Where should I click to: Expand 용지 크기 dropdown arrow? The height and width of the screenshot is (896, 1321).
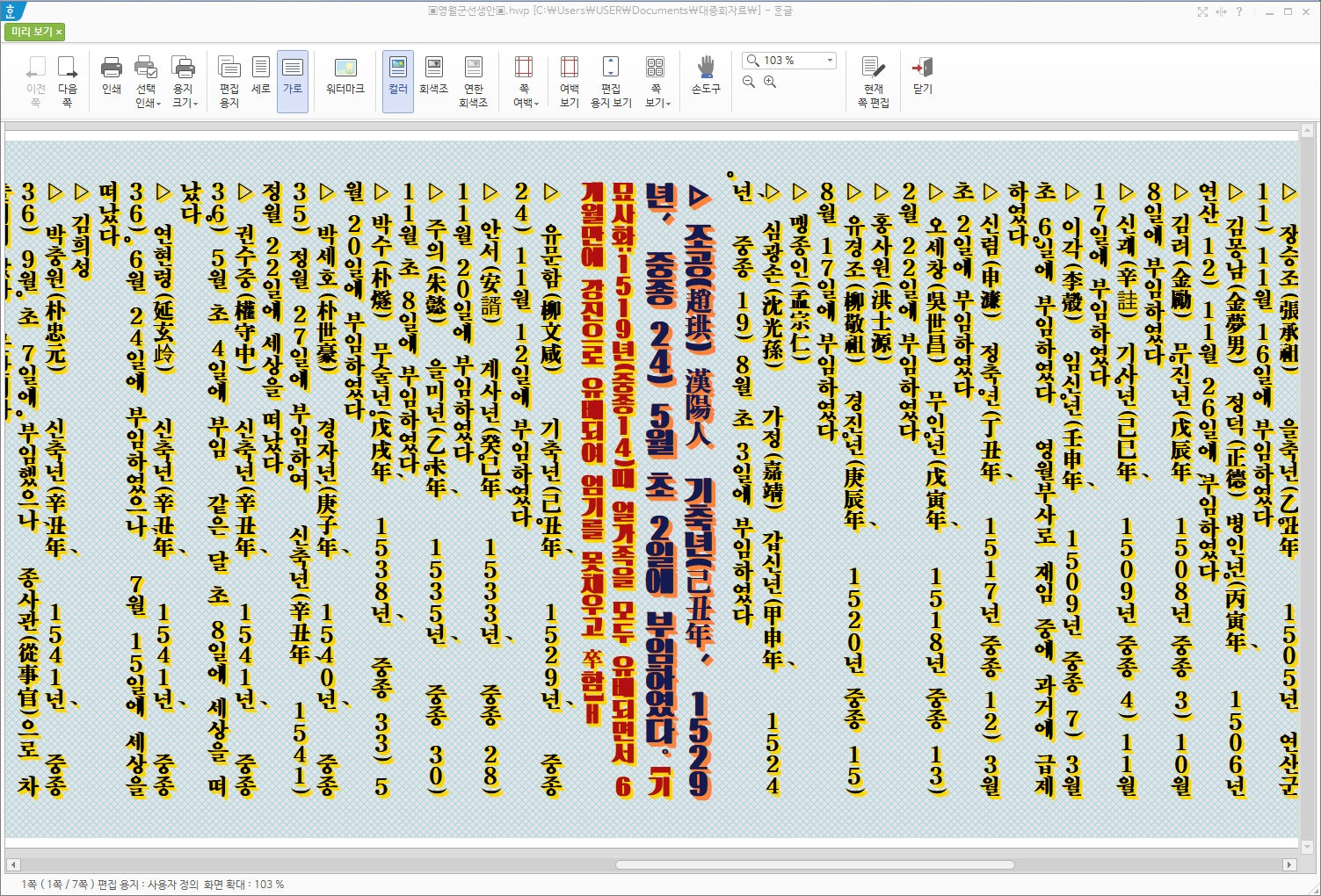(x=195, y=104)
